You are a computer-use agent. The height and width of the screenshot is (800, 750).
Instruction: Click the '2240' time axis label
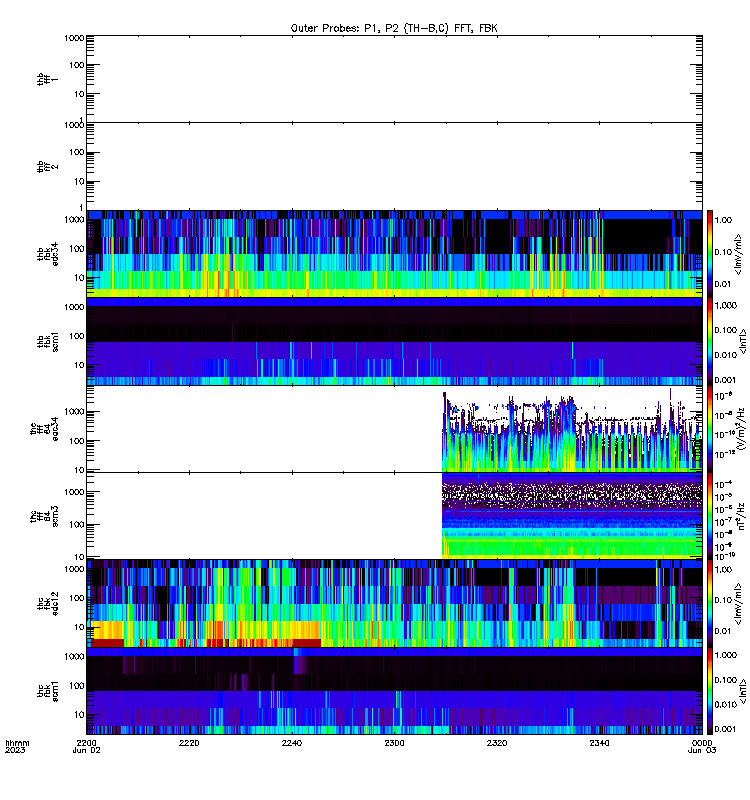tap(292, 743)
